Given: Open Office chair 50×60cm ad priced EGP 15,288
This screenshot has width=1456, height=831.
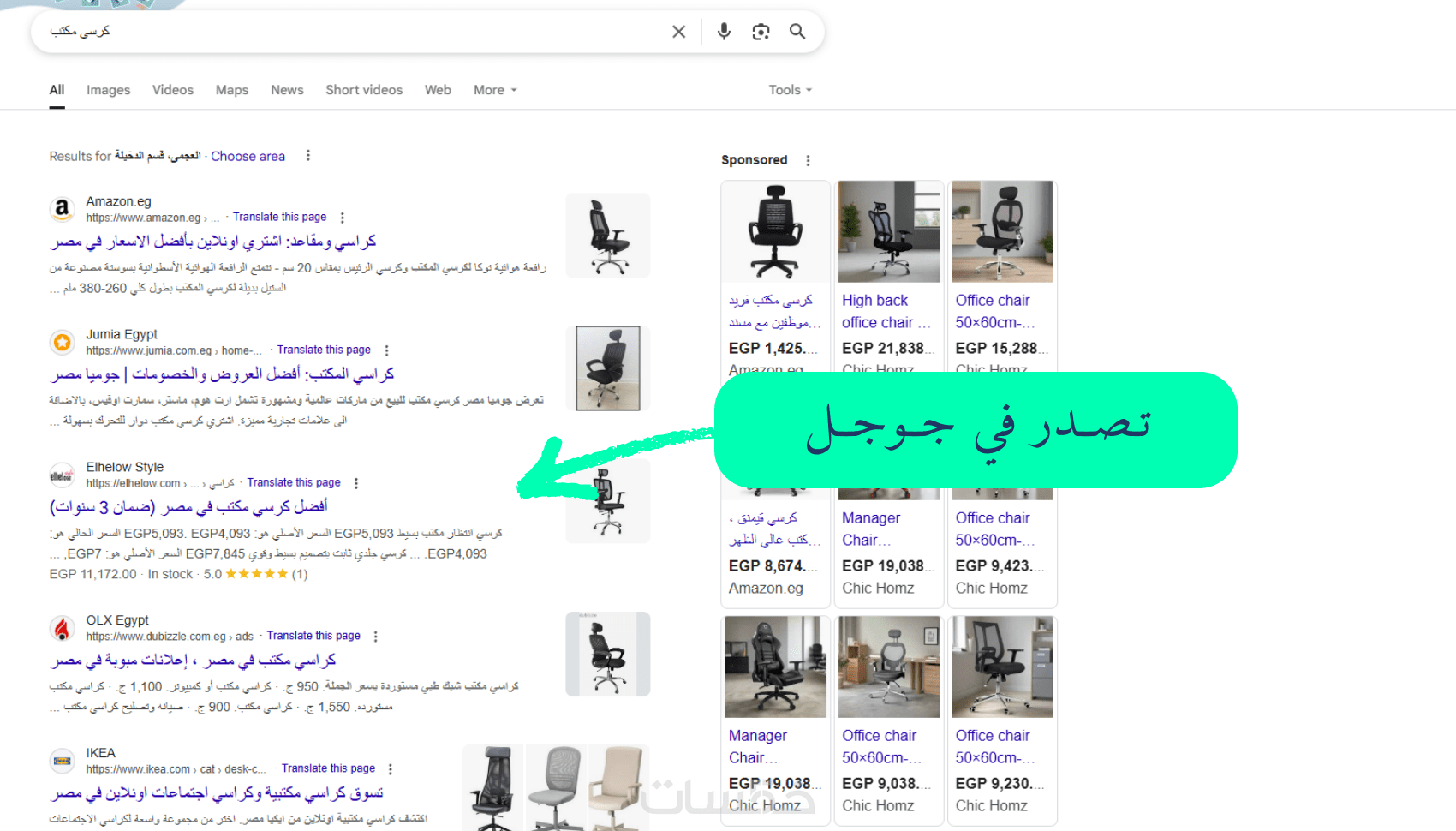Looking at the screenshot, I should (x=995, y=312).
